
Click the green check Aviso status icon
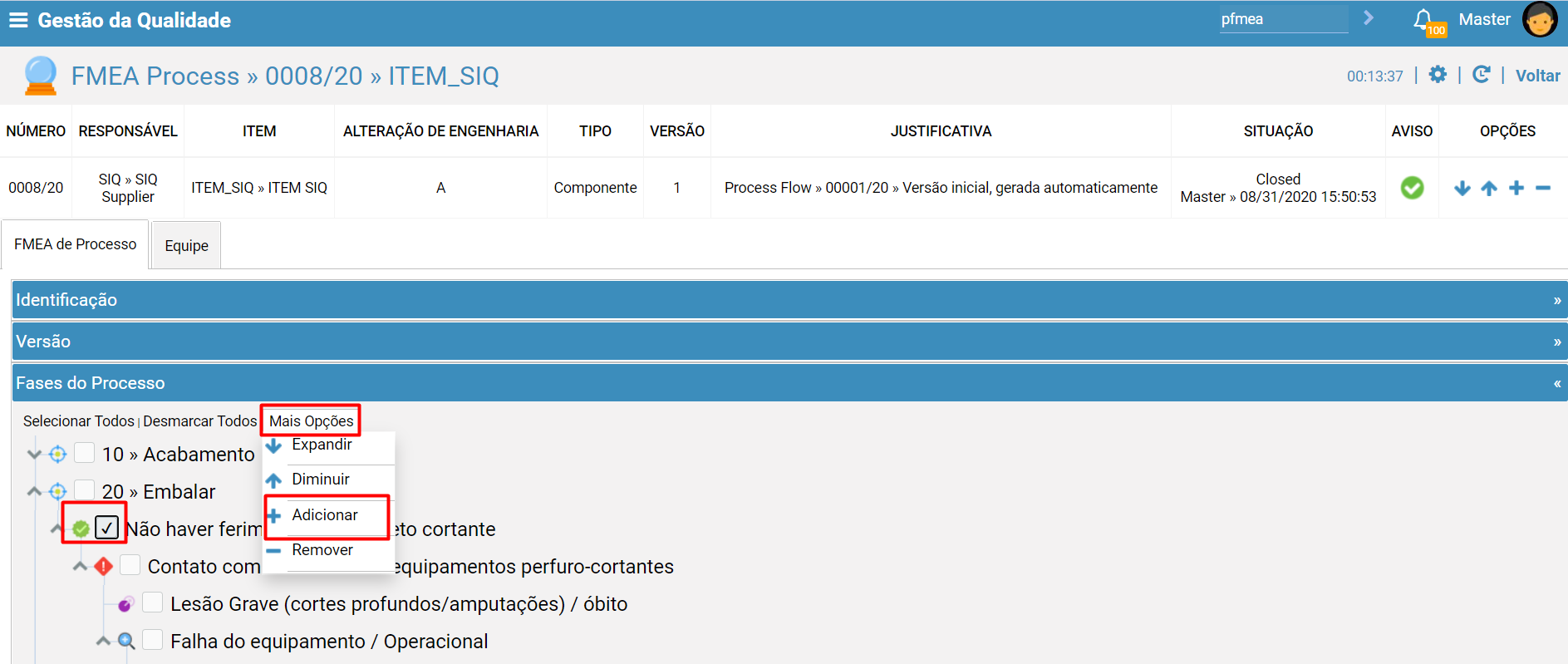(x=1412, y=188)
